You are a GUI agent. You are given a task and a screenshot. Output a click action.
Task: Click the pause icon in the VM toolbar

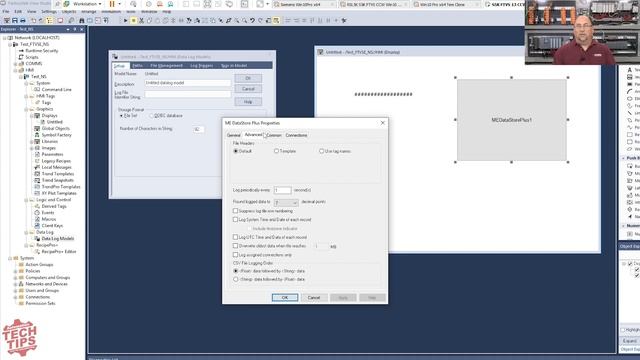pos(111,4)
